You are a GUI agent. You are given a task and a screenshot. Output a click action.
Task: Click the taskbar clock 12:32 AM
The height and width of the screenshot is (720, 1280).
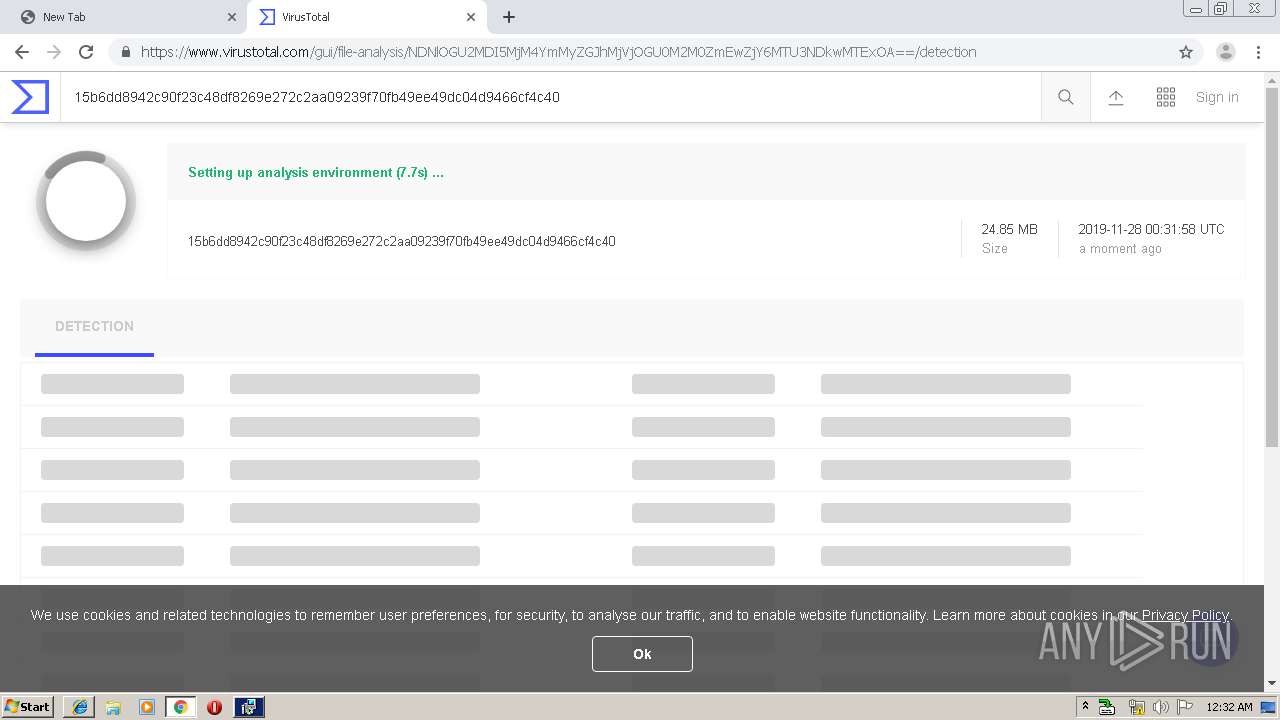click(x=1229, y=707)
